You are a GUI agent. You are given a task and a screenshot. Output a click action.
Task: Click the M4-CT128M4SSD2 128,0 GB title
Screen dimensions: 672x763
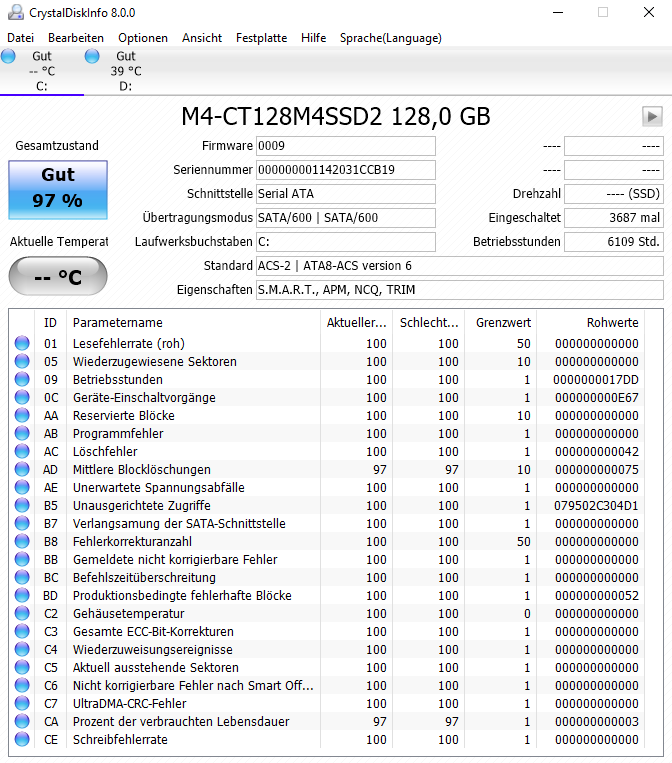click(336, 117)
